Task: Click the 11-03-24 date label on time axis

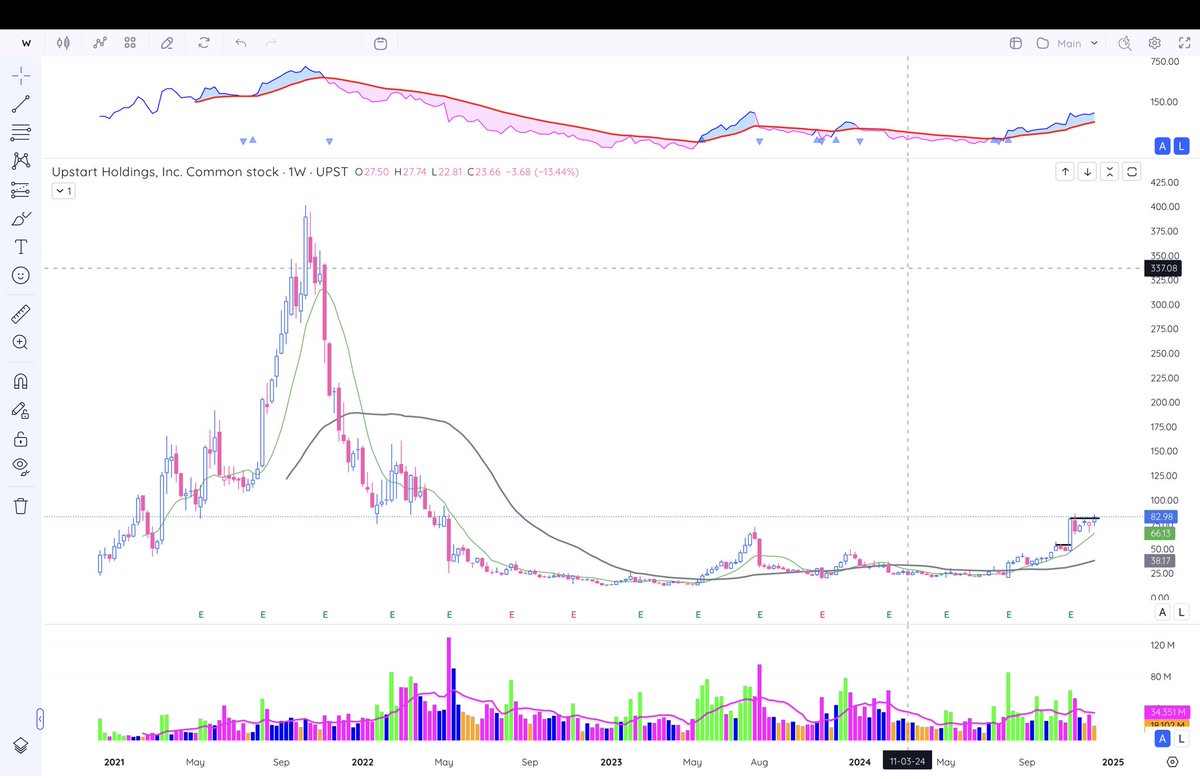Action: (906, 761)
